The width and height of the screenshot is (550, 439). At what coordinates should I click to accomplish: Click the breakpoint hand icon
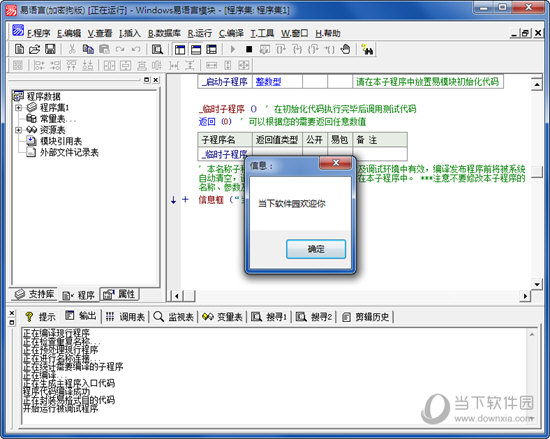point(345,49)
